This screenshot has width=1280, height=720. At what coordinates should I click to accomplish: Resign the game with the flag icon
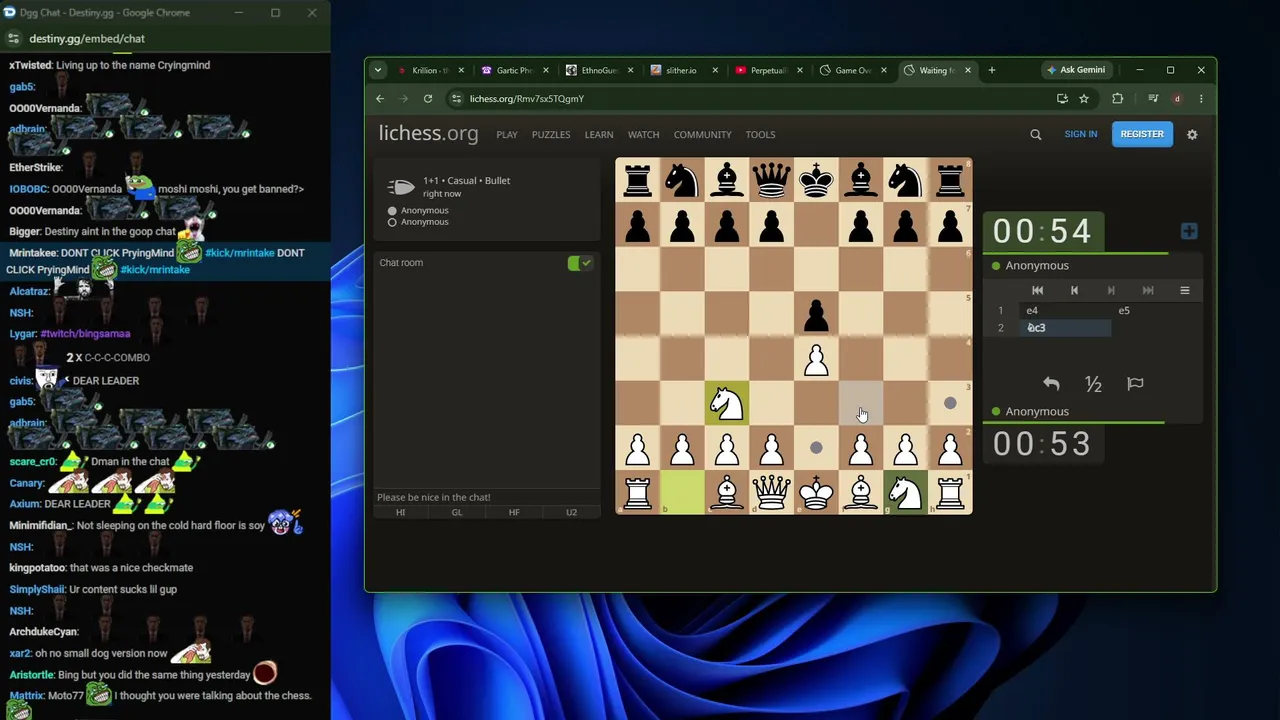pyautogui.click(x=1135, y=384)
